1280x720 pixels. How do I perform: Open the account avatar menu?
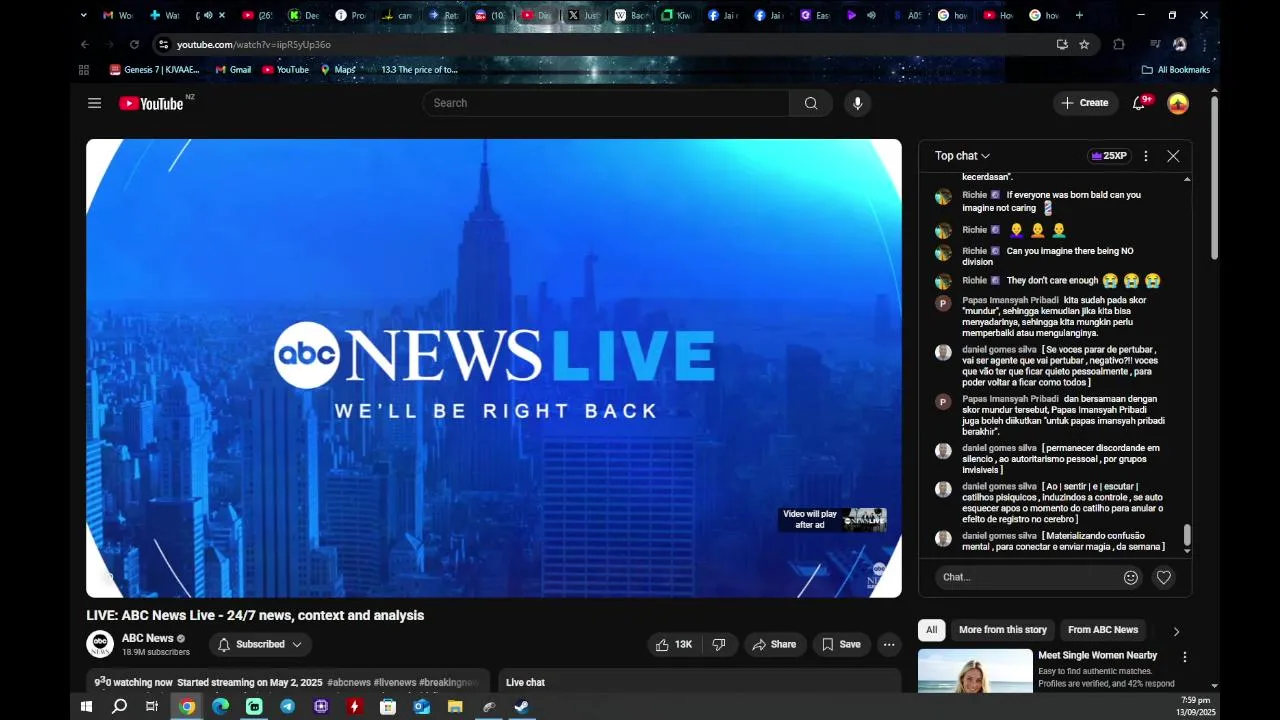click(x=1178, y=103)
